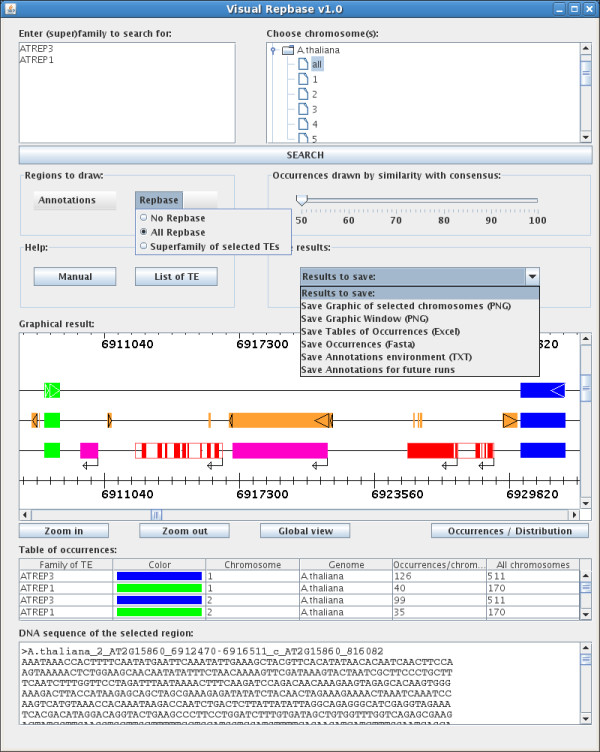Open the List of TE button
The image size is (600, 752).
[176, 277]
